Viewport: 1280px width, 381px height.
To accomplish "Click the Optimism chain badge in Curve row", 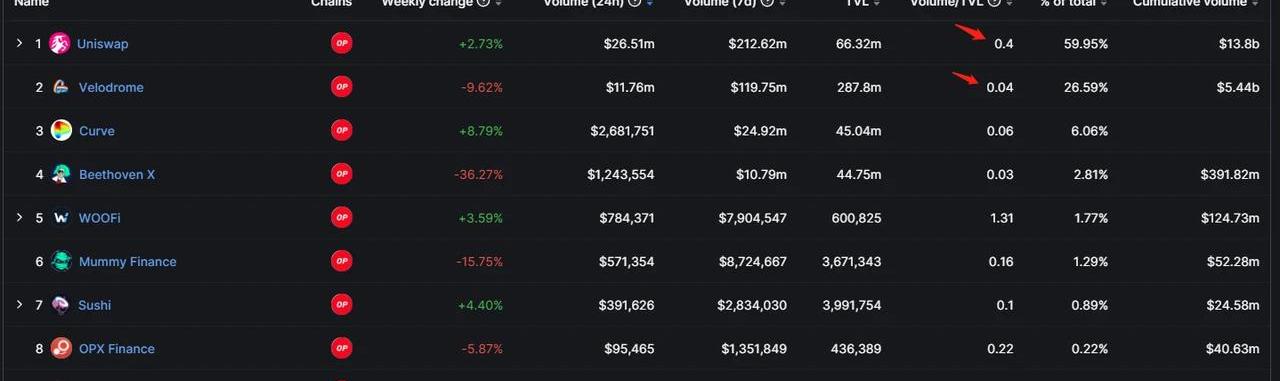I will pos(341,131).
